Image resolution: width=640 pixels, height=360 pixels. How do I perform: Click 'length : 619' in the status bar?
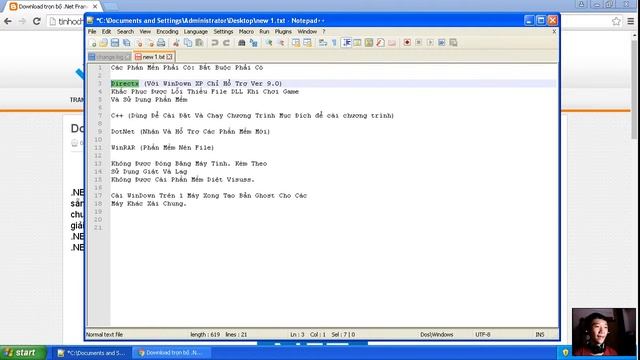pos(205,334)
